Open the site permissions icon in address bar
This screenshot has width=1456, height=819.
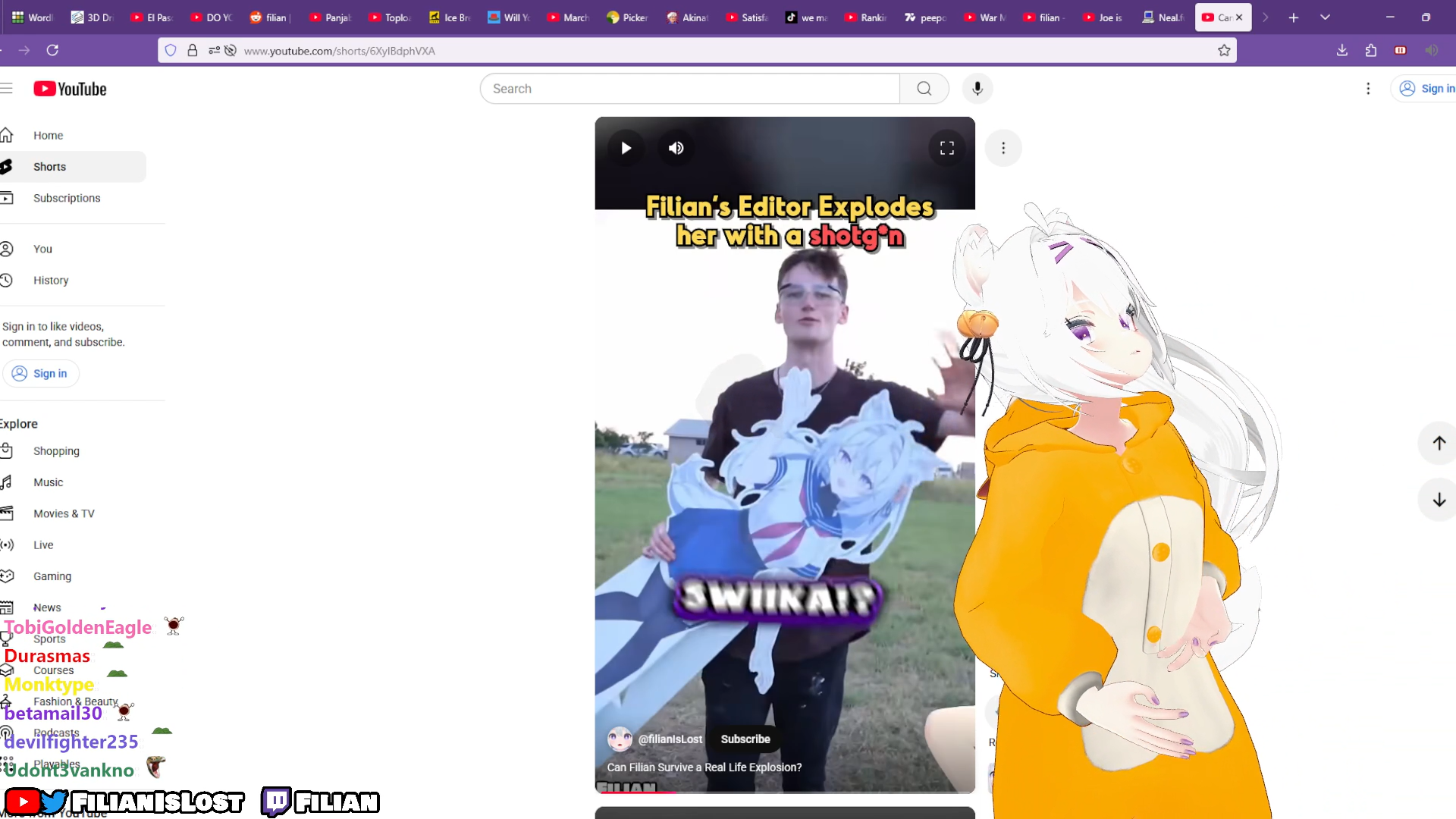coord(214,51)
